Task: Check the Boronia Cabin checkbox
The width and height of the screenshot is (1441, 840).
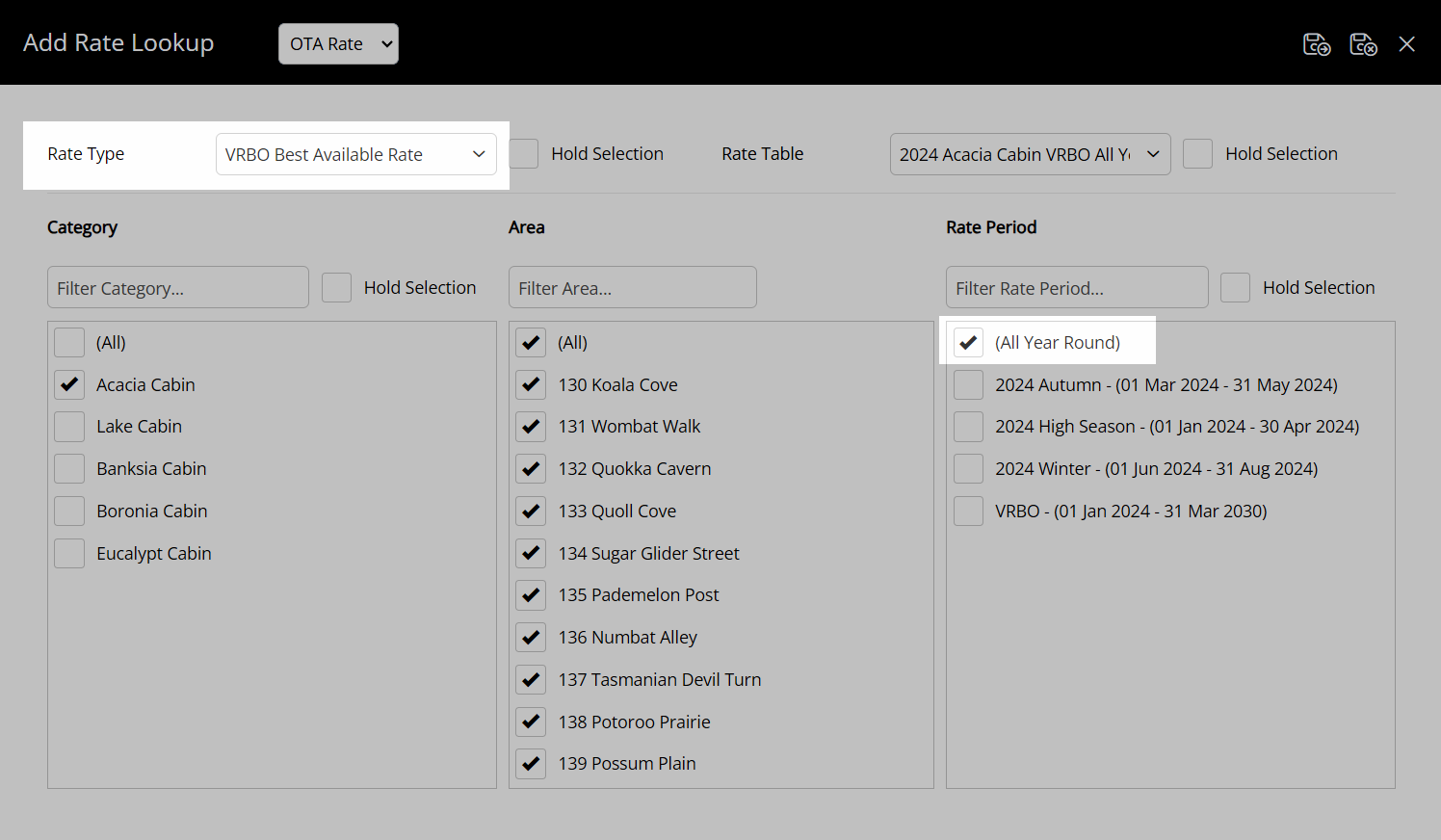Action: (x=69, y=512)
